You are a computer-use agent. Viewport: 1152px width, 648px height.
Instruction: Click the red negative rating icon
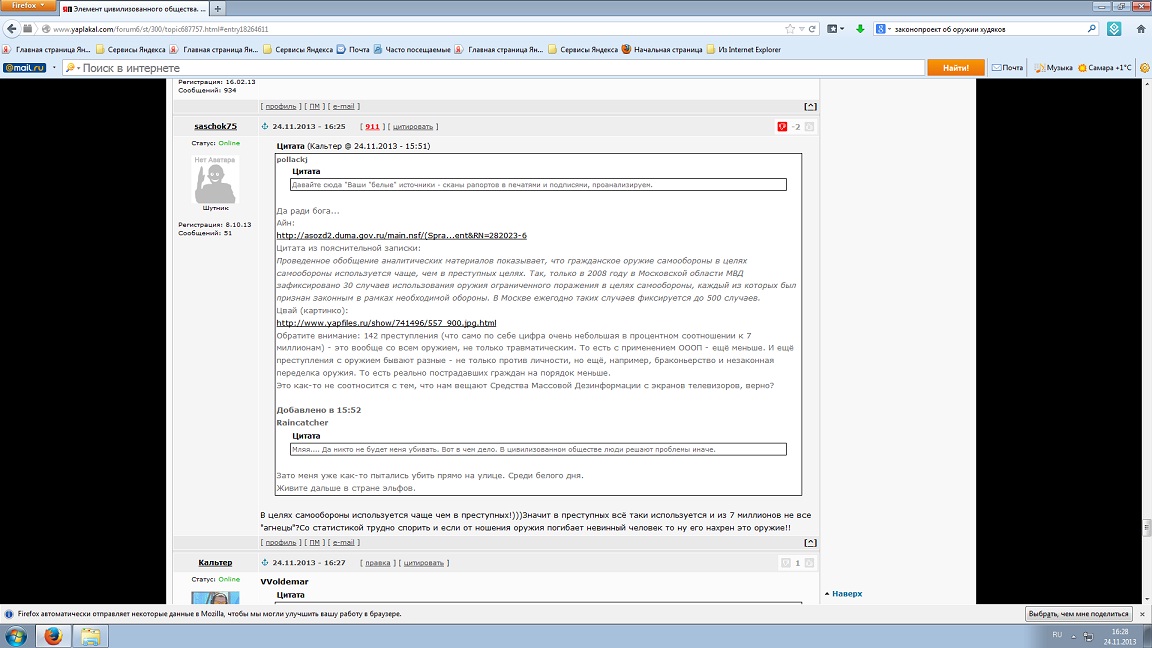[x=782, y=126]
